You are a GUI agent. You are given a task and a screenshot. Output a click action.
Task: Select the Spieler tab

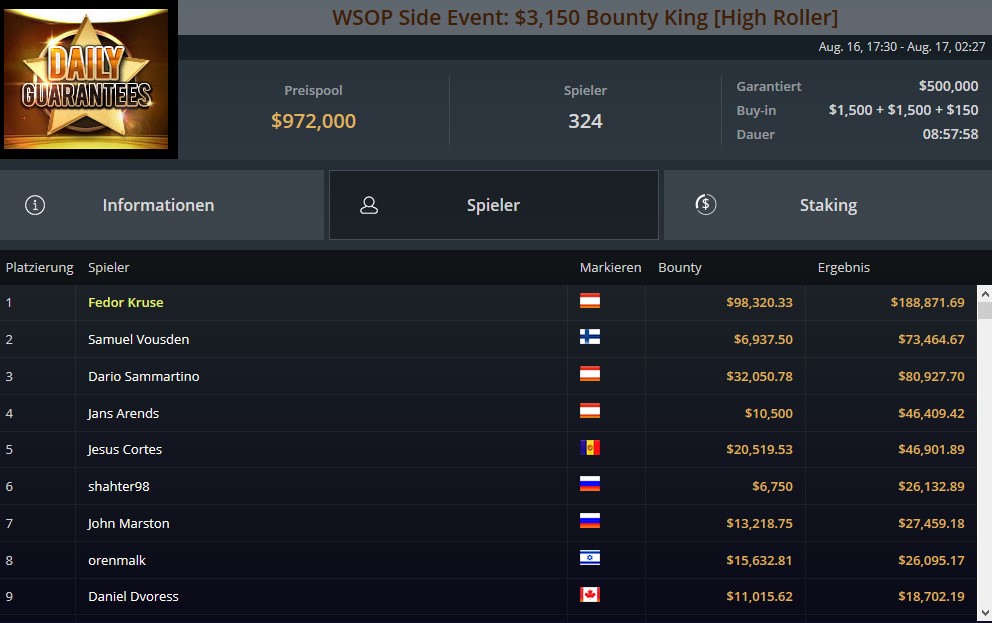coord(493,205)
